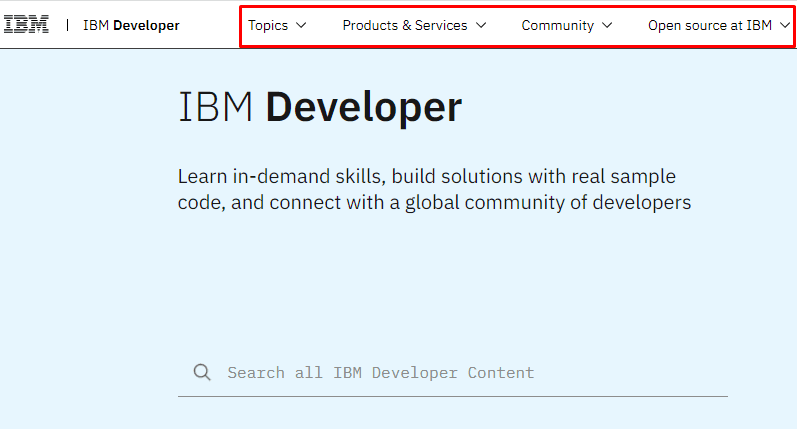797x430 pixels.
Task: Click the bold Developer word in top header
Action: (x=146, y=25)
